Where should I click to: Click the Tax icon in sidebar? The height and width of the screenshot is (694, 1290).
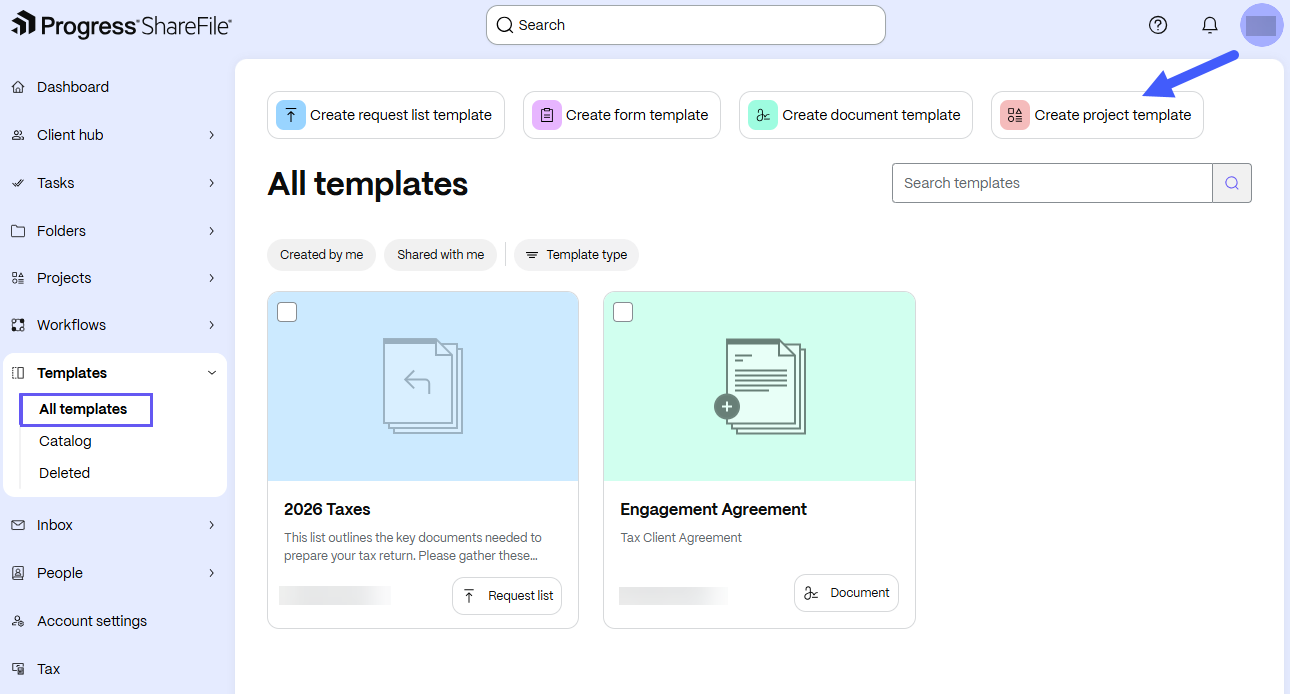click(18, 669)
